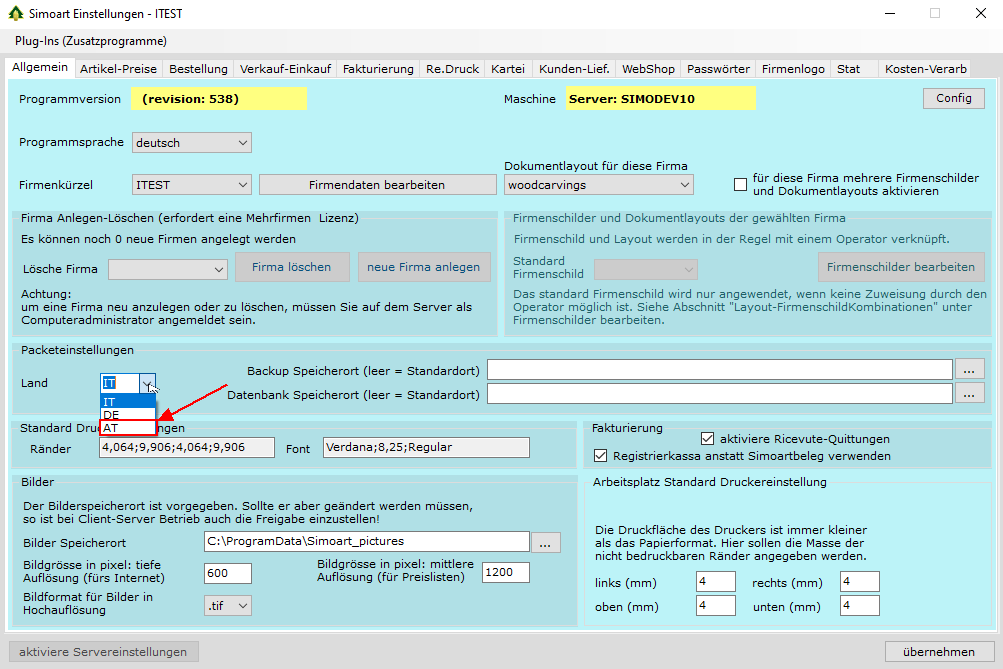
Task: Click browse button for Backup Speicherort
Action: point(969,370)
